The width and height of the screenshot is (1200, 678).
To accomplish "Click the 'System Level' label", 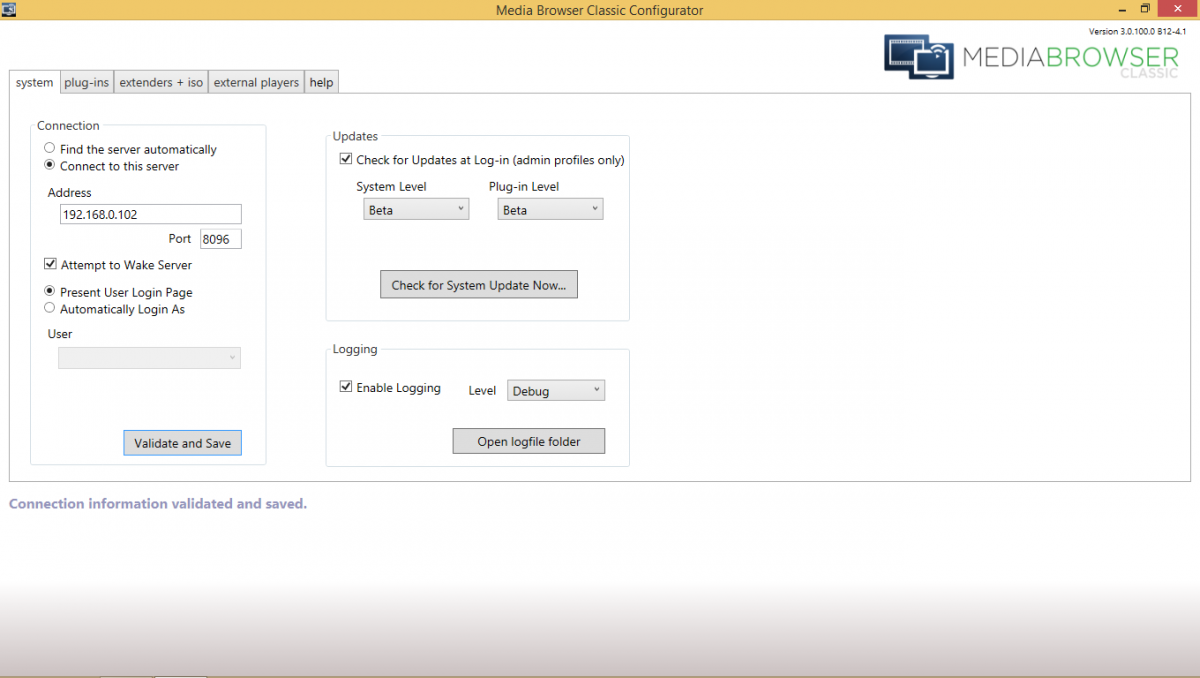I will [x=391, y=186].
